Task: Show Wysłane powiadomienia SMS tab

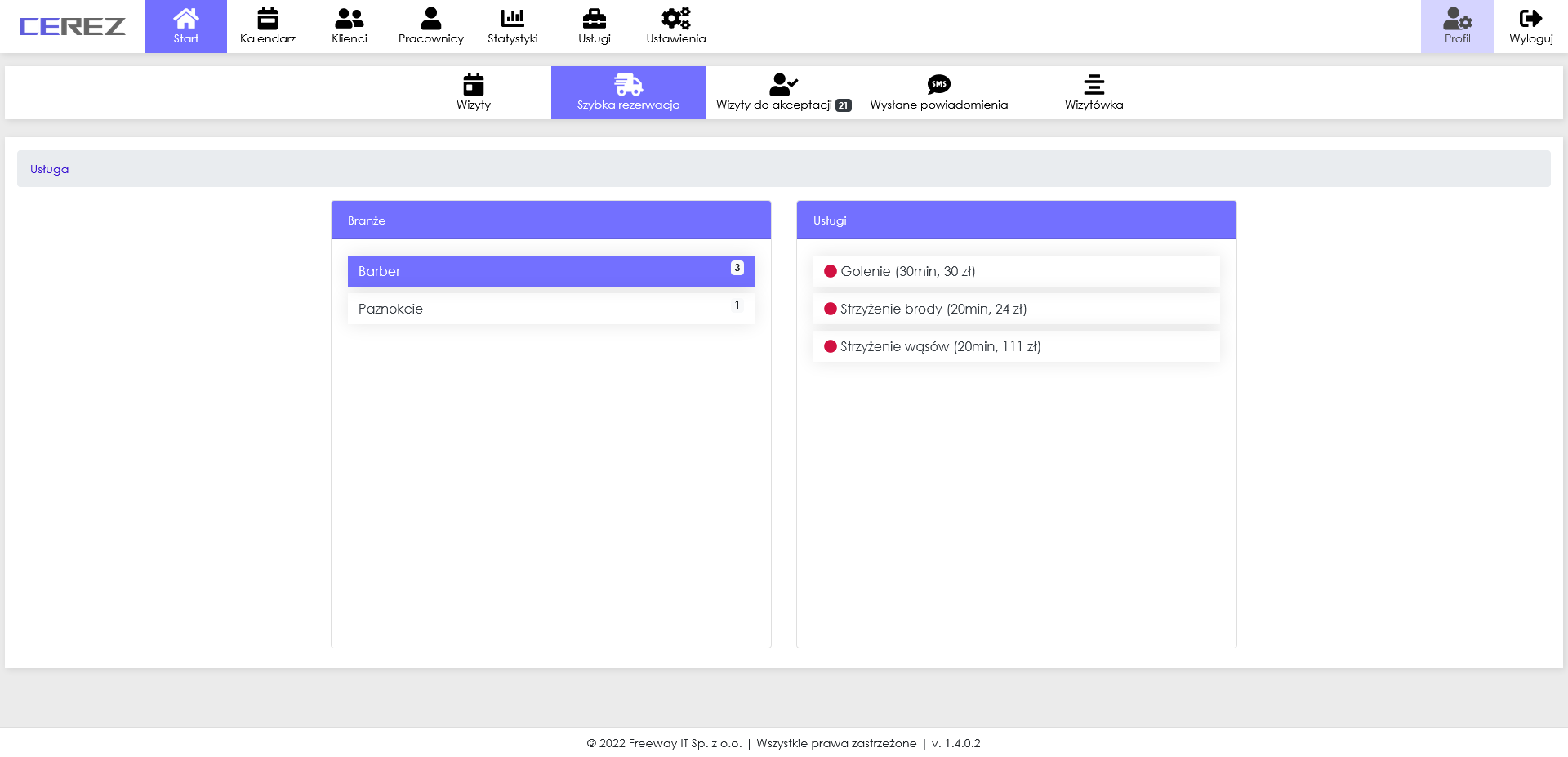Action: [x=938, y=92]
